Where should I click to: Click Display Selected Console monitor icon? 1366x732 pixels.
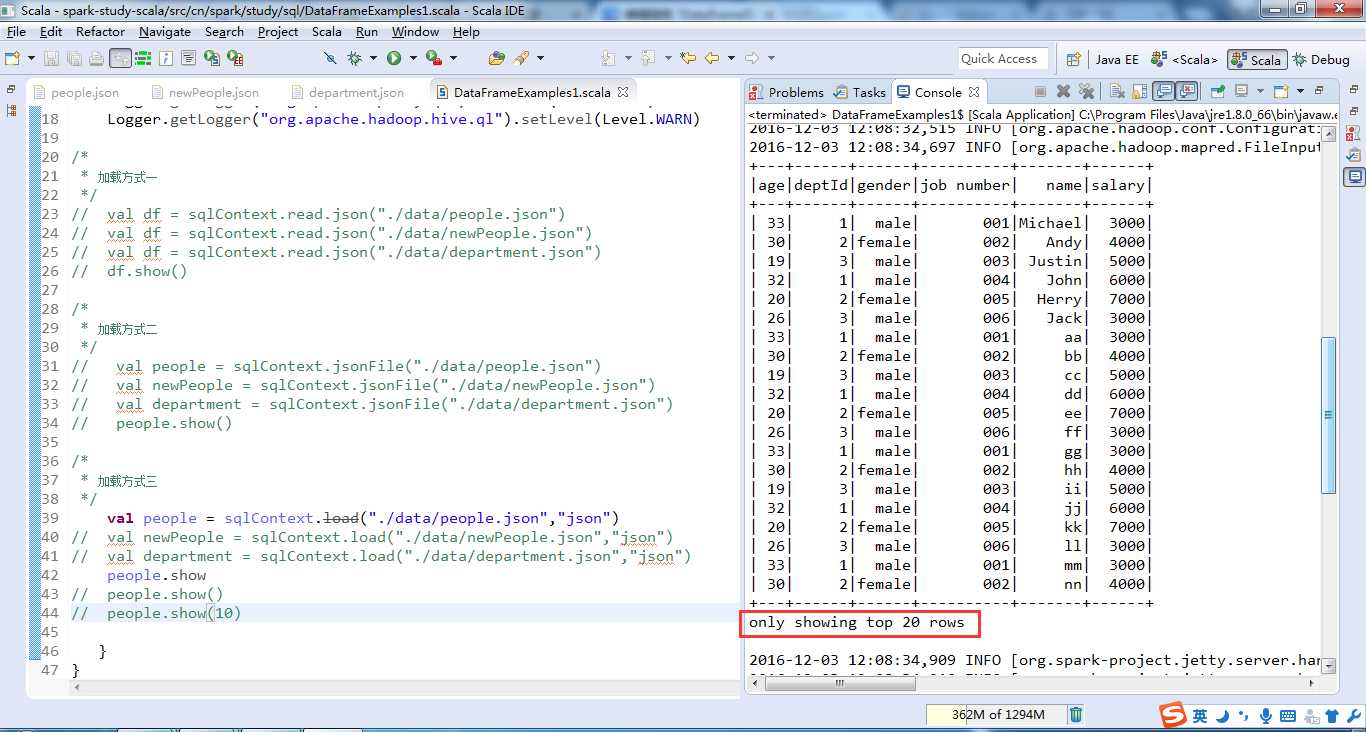coord(1242,91)
